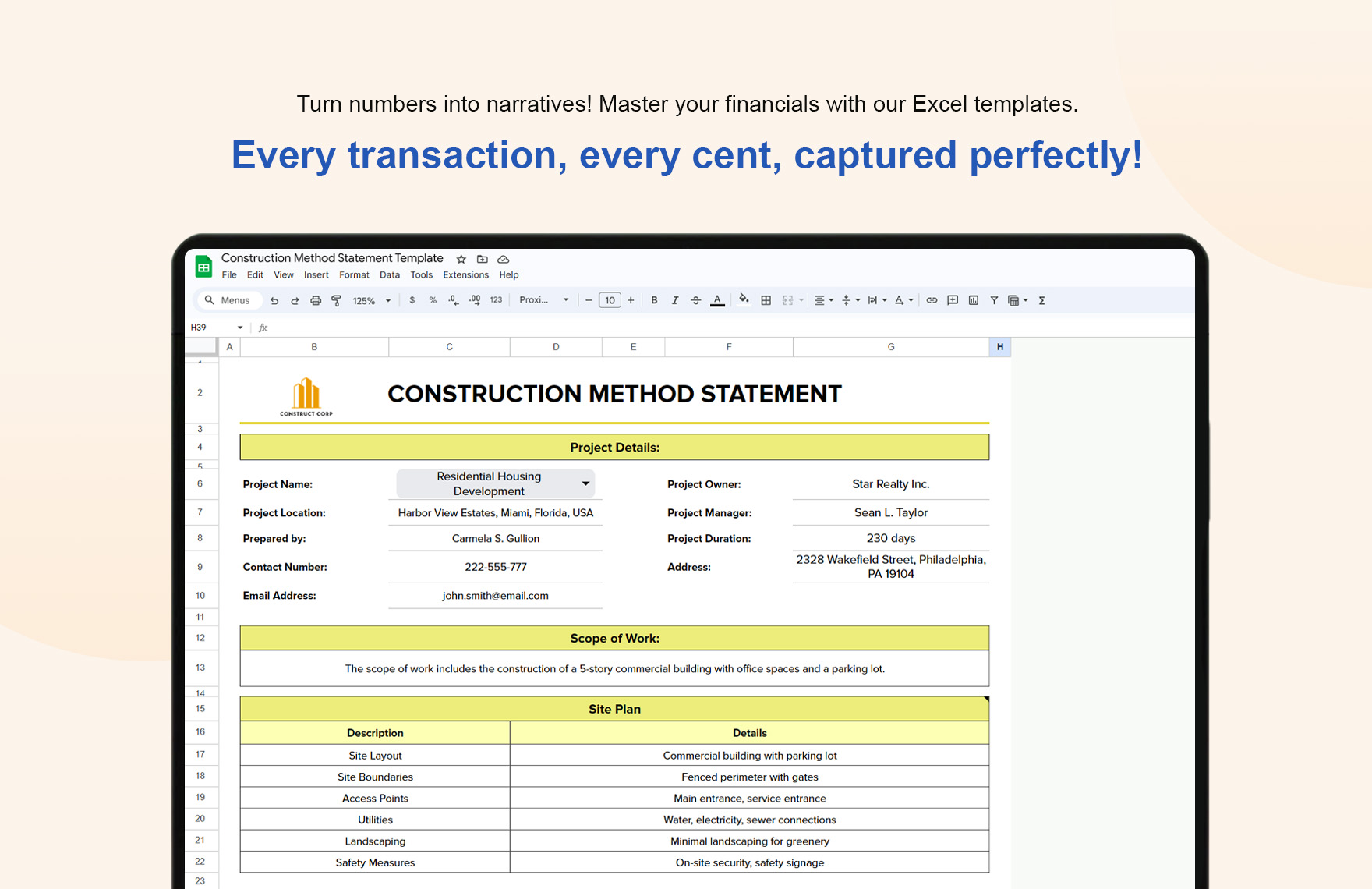Toggle italic formatting

point(675,300)
